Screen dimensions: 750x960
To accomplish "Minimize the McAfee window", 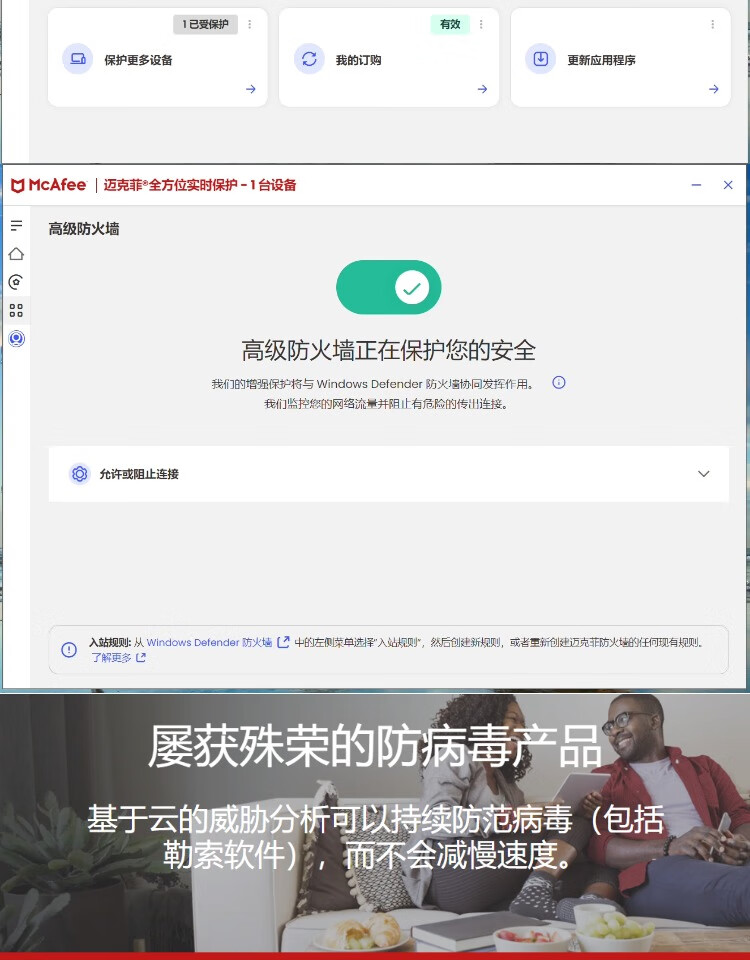I will click(x=696, y=185).
